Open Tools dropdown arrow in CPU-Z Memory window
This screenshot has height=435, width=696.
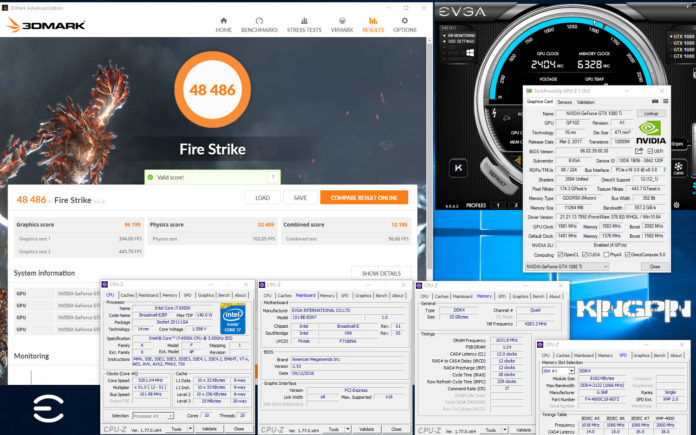pyautogui.click(x=504, y=430)
